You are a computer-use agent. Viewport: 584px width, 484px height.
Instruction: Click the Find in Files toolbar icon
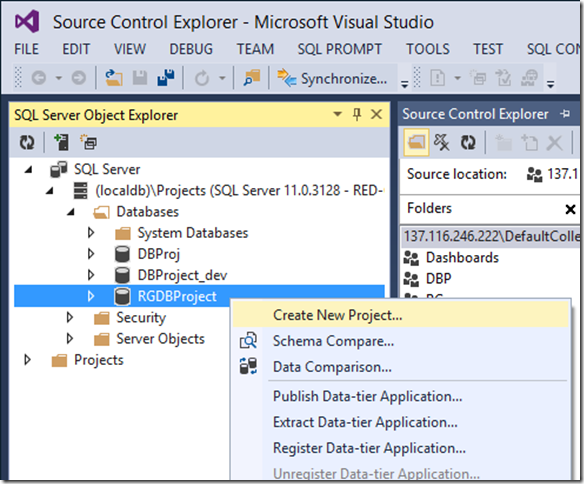[252, 78]
